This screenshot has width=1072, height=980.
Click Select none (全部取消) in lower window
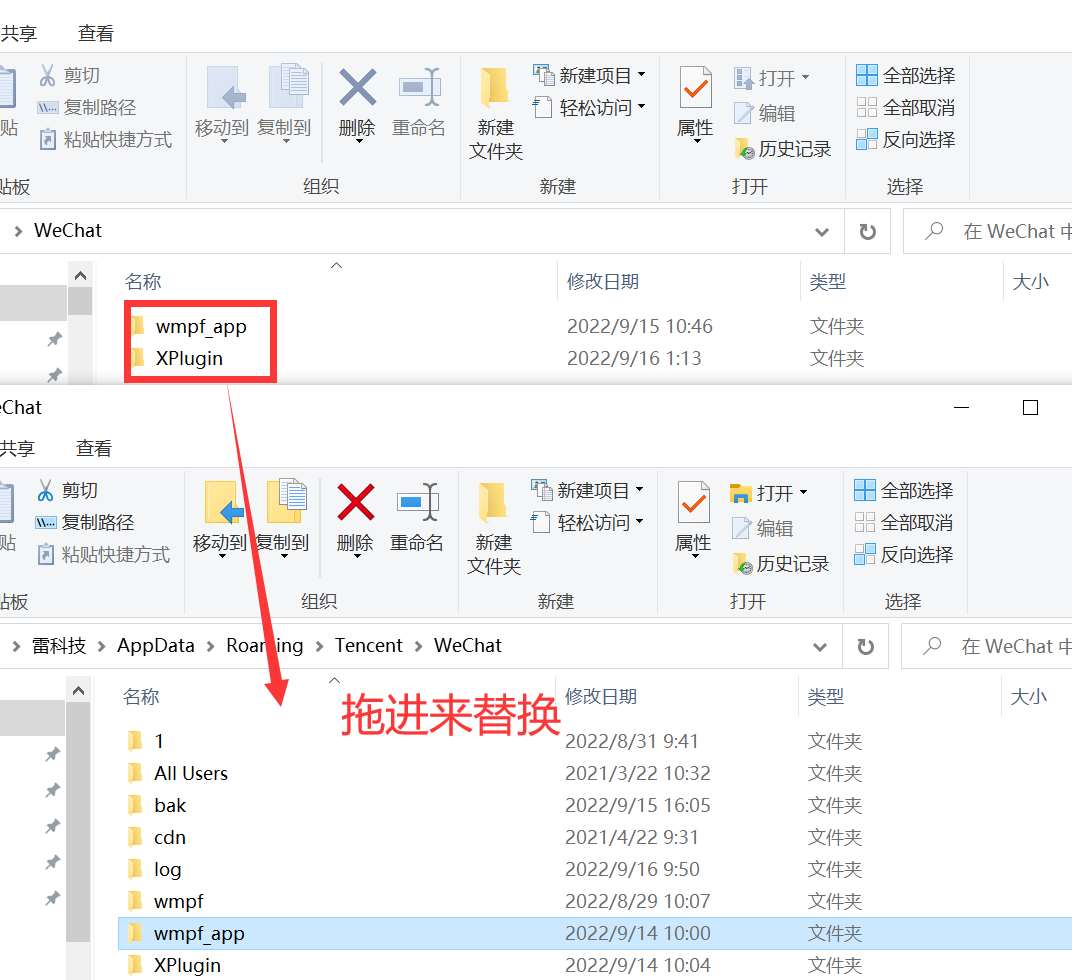[903, 522]
